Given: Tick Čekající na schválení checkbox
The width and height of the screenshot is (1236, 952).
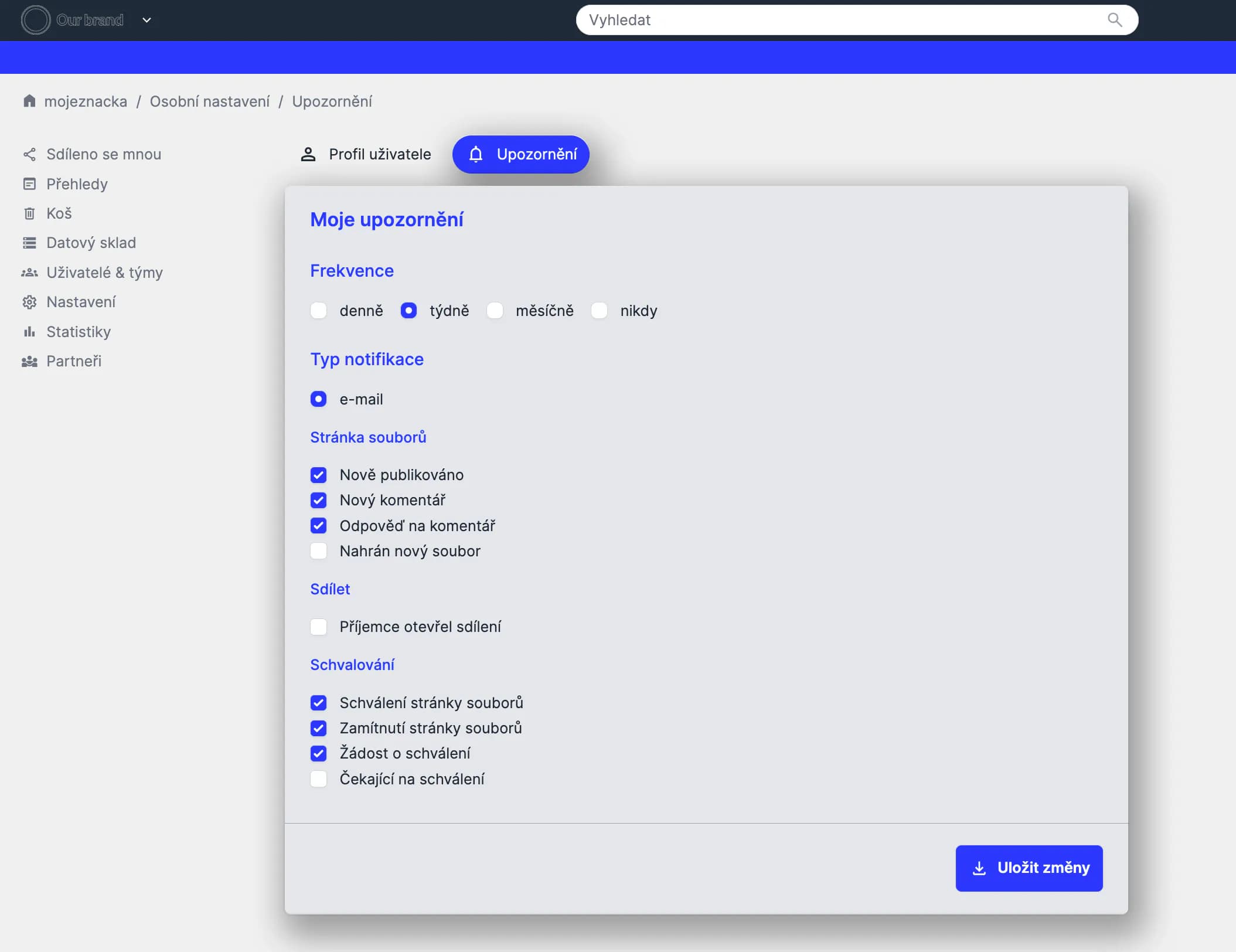Looking at the screenshot, I should pos(318,779).
